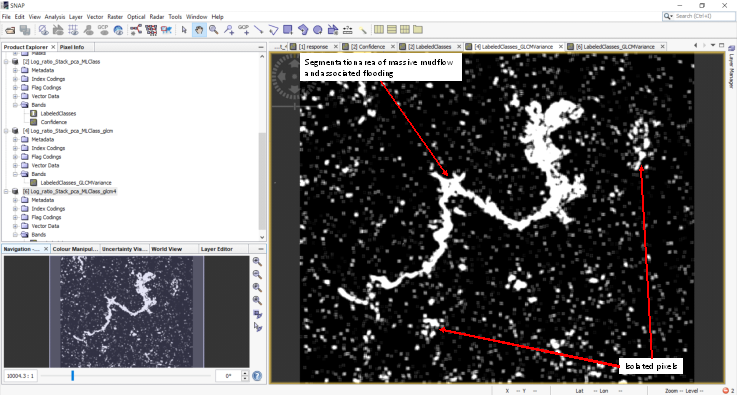
Task: Toggle the tile windows evenly layout
Action: pos(405,30)
